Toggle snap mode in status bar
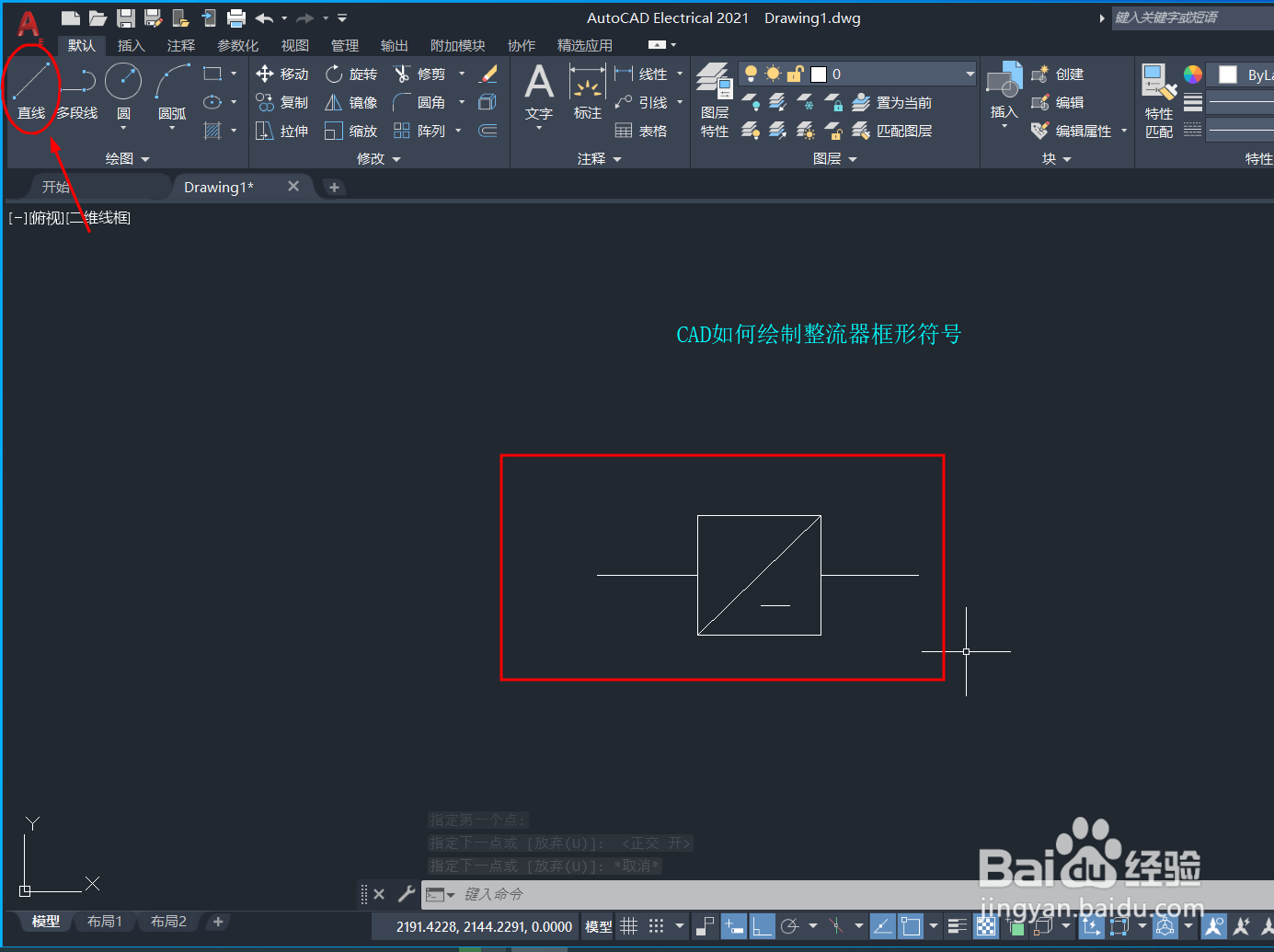 point(656,926)
